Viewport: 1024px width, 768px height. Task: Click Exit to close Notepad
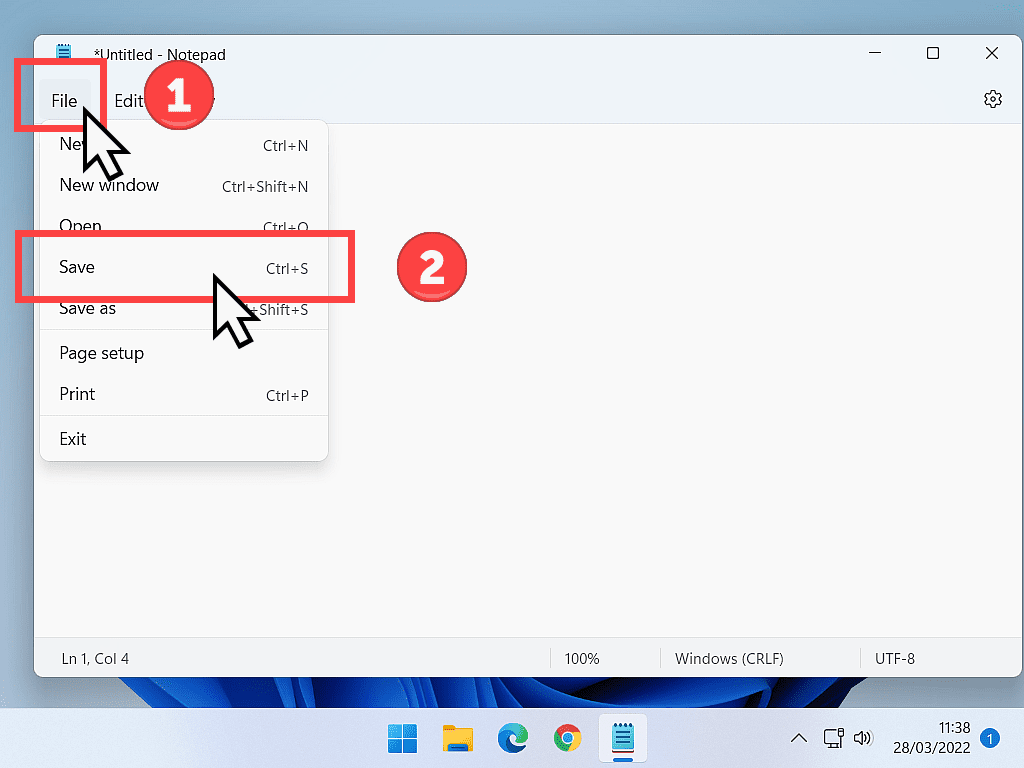click(x=184, y=439)
